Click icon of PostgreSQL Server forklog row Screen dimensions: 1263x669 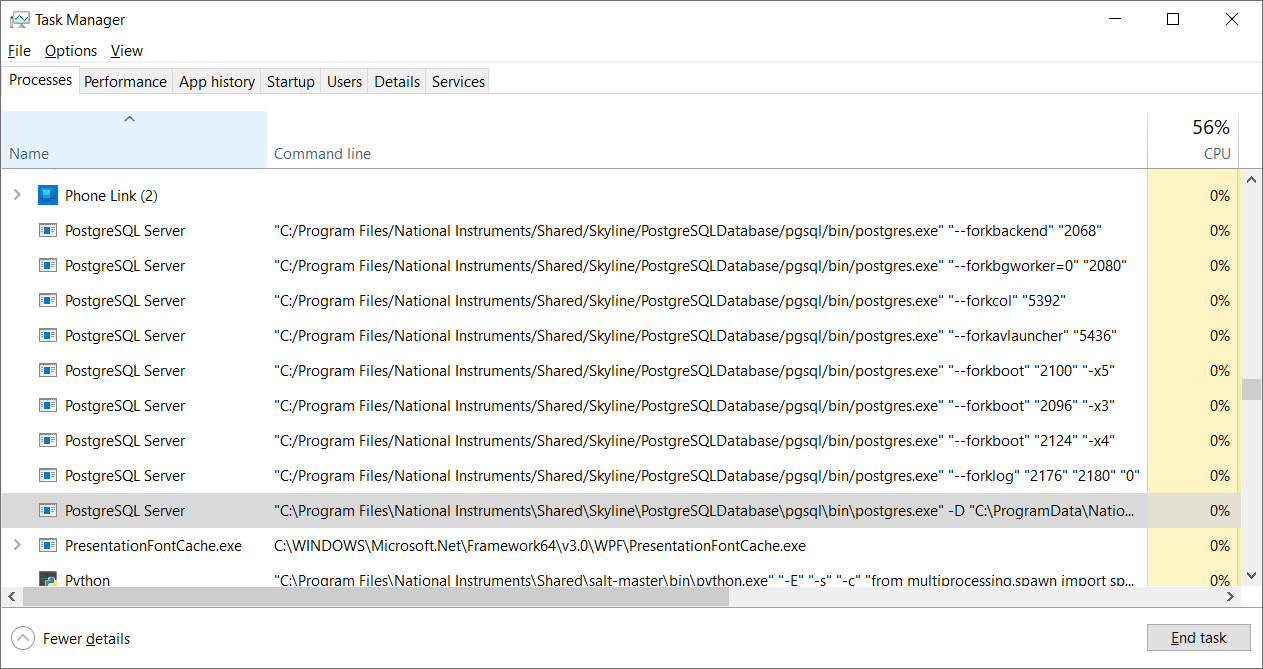tap(48, 475)
